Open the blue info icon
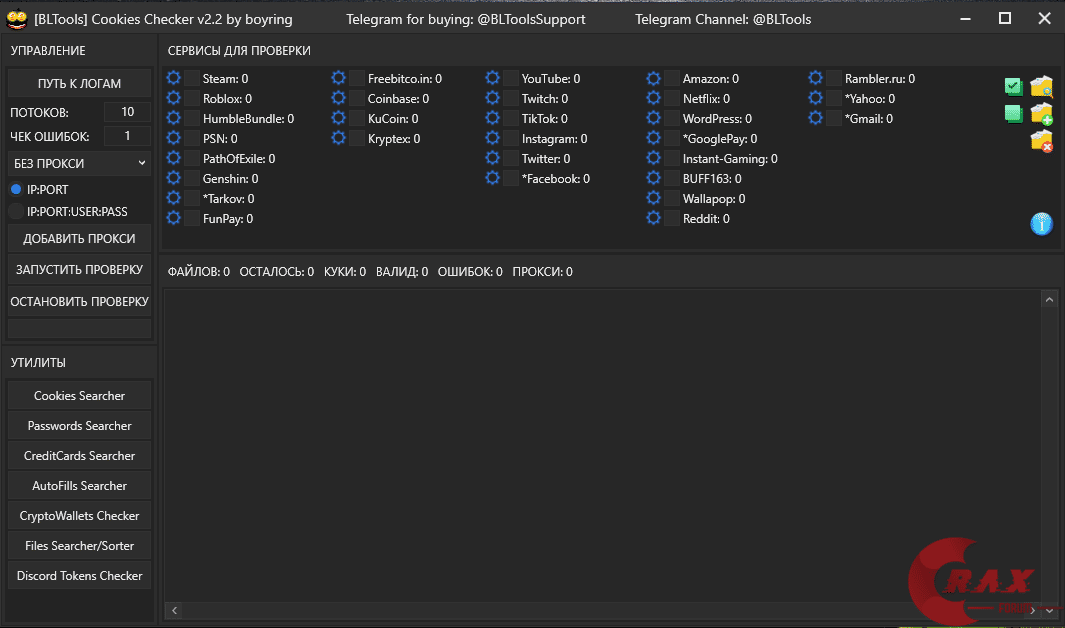The image size is (1065, 628). tap(1041, 223)
